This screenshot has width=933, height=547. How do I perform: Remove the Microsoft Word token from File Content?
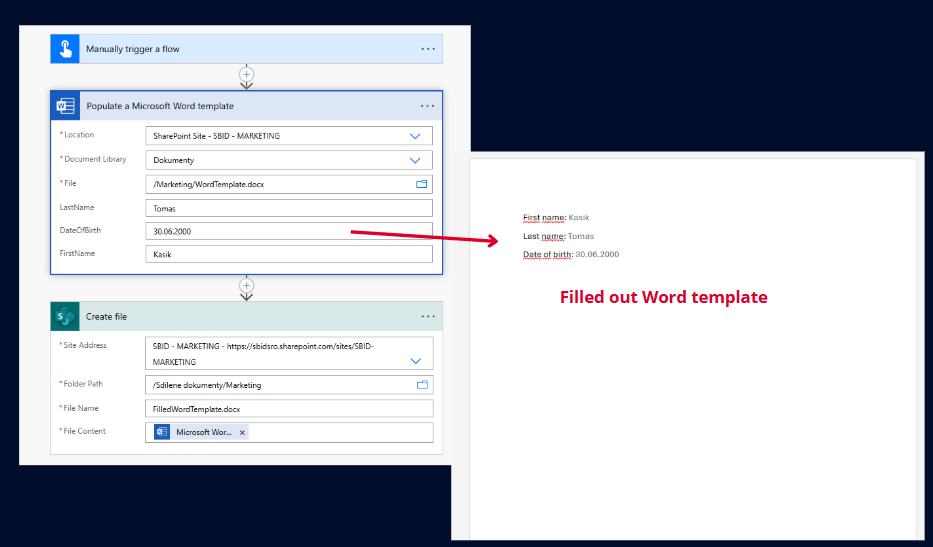pyautogui.click(x=242, y=433)
